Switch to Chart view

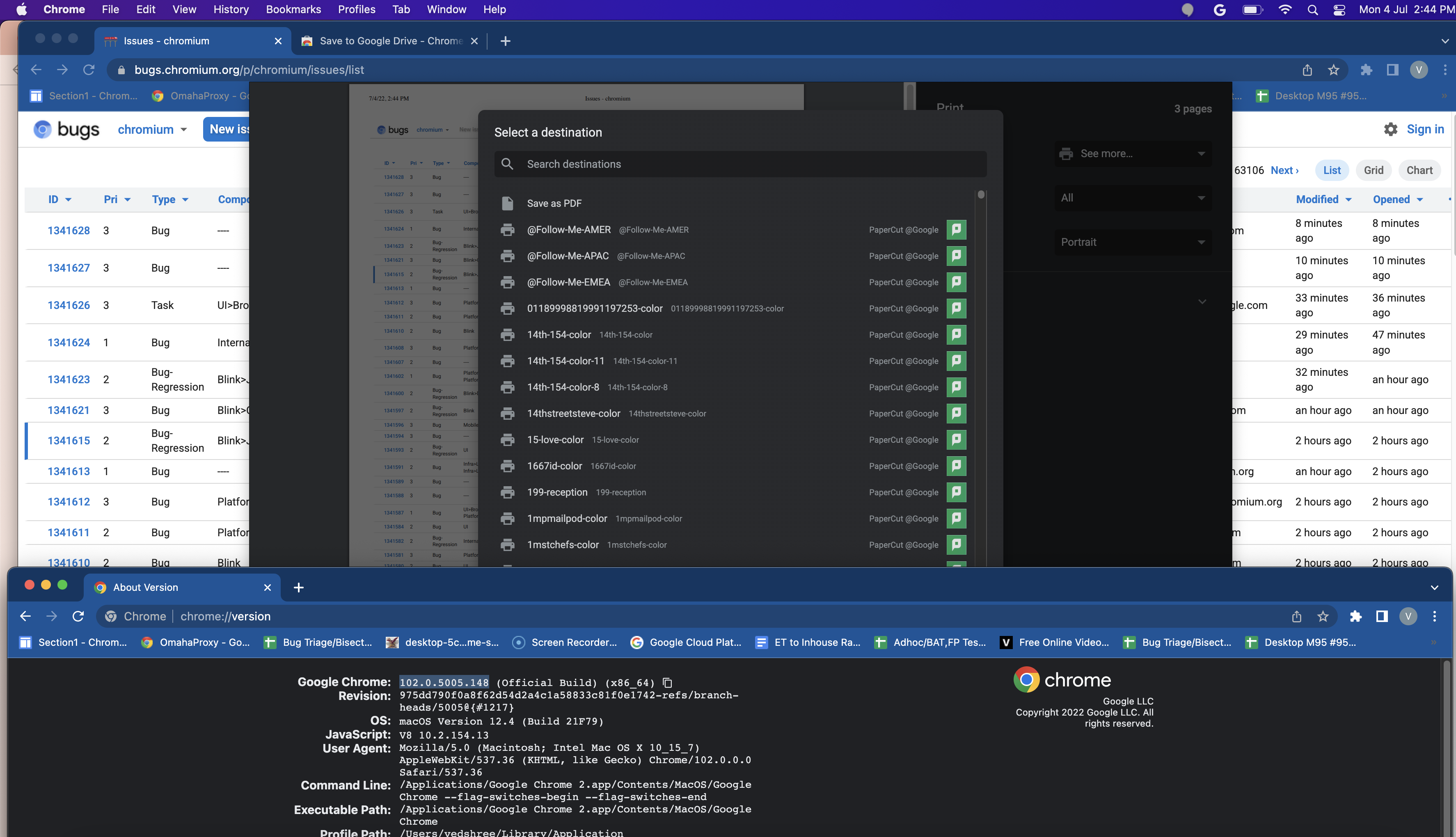coord(1419,170)
